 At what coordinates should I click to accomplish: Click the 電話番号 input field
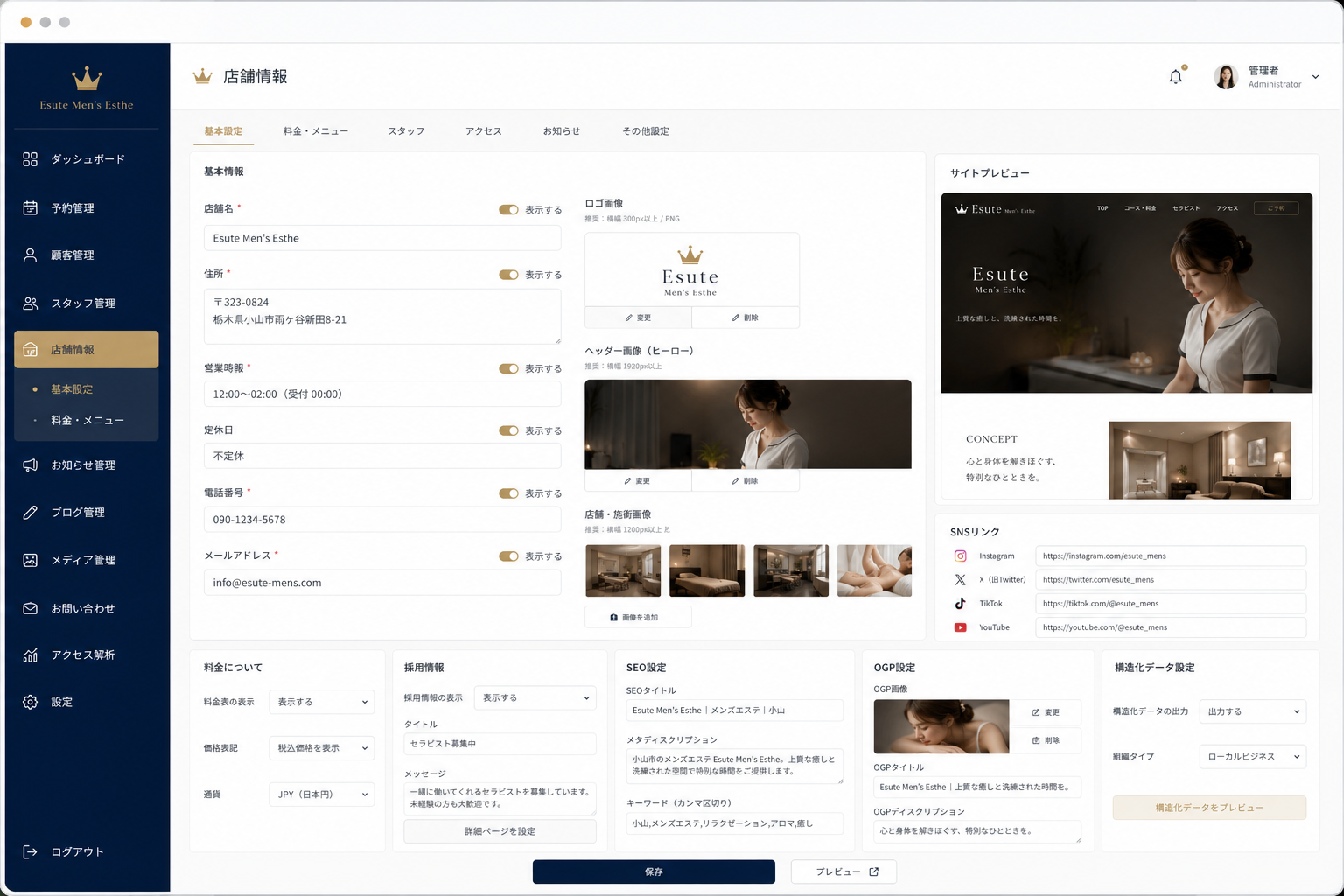(382, 520)
